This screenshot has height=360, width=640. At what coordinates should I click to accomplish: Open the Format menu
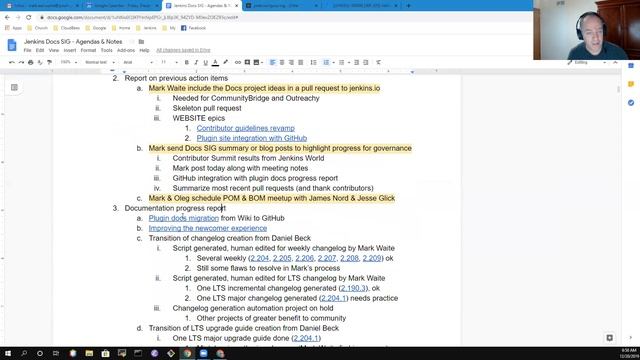pos(88,50)
